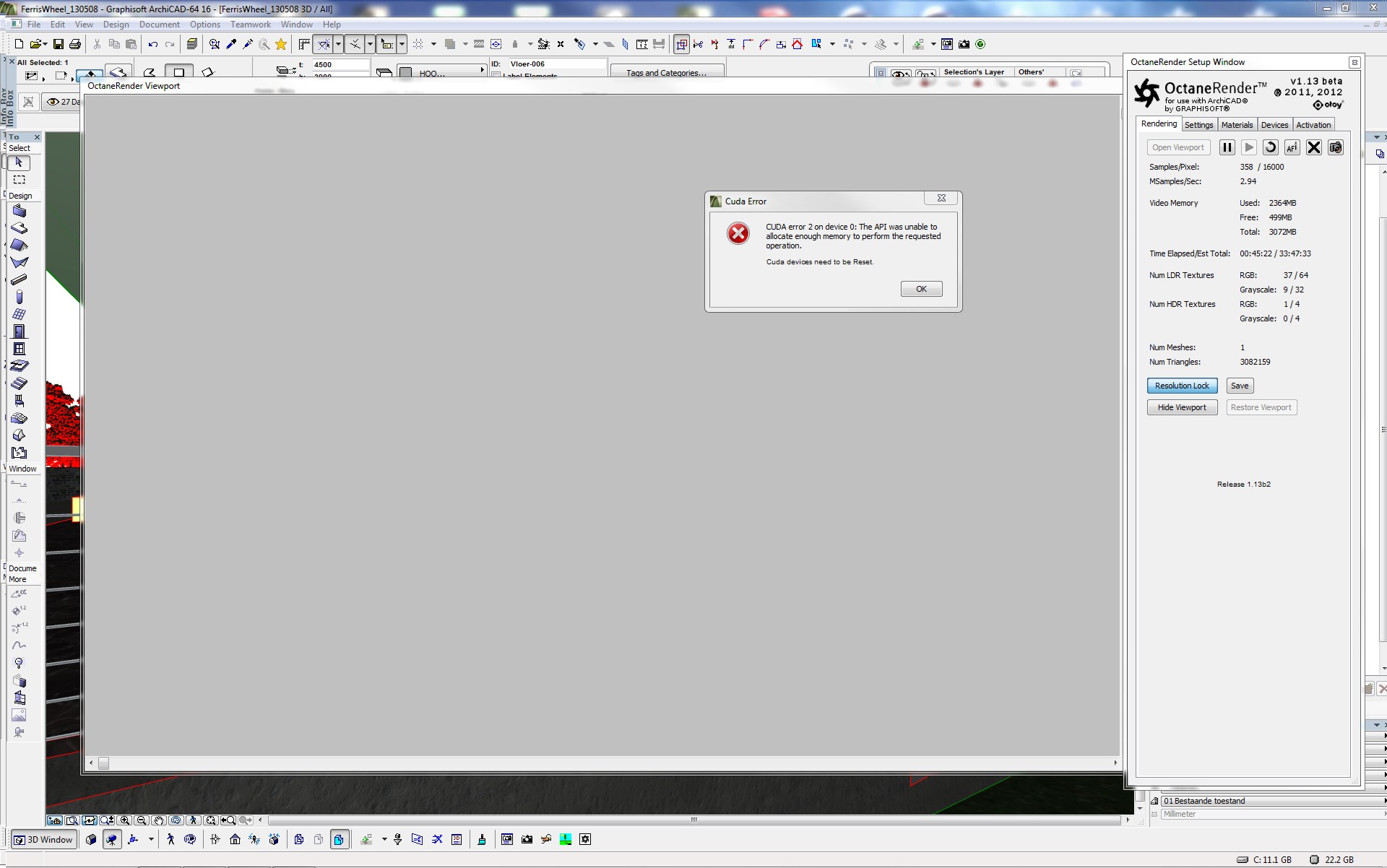This screenshot has height=868, width=1387.
Task: Restart the render with circular arrow icon
Action: coord(1270,147)
